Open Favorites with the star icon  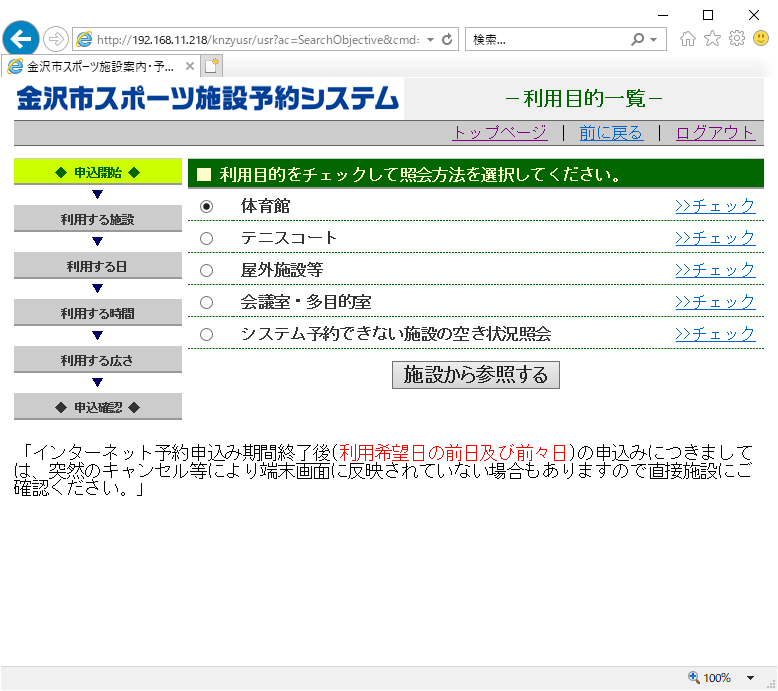[713, 38]
